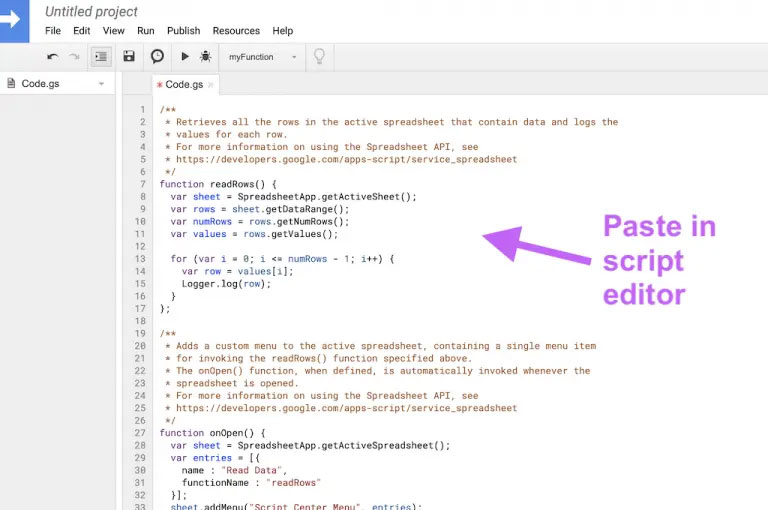Open the View menu

click(x=113, y=30)
